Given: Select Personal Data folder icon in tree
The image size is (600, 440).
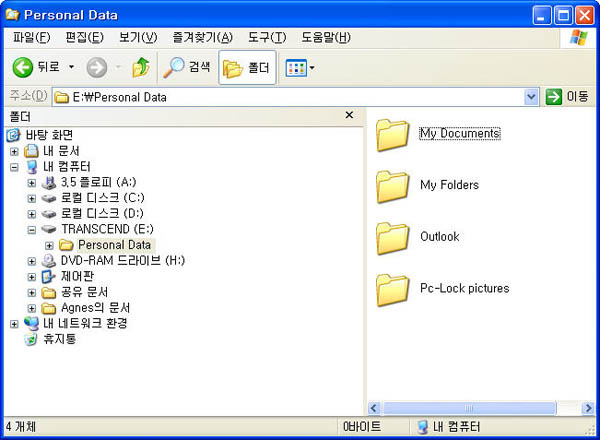Looking at the screenshot, I should click(66, 245).
